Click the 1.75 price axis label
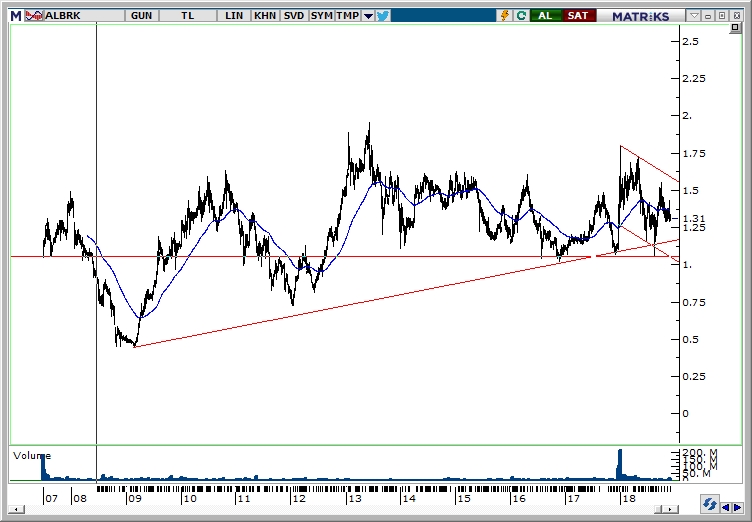Viewport: 752px width, 522px height. click(694, 154)
